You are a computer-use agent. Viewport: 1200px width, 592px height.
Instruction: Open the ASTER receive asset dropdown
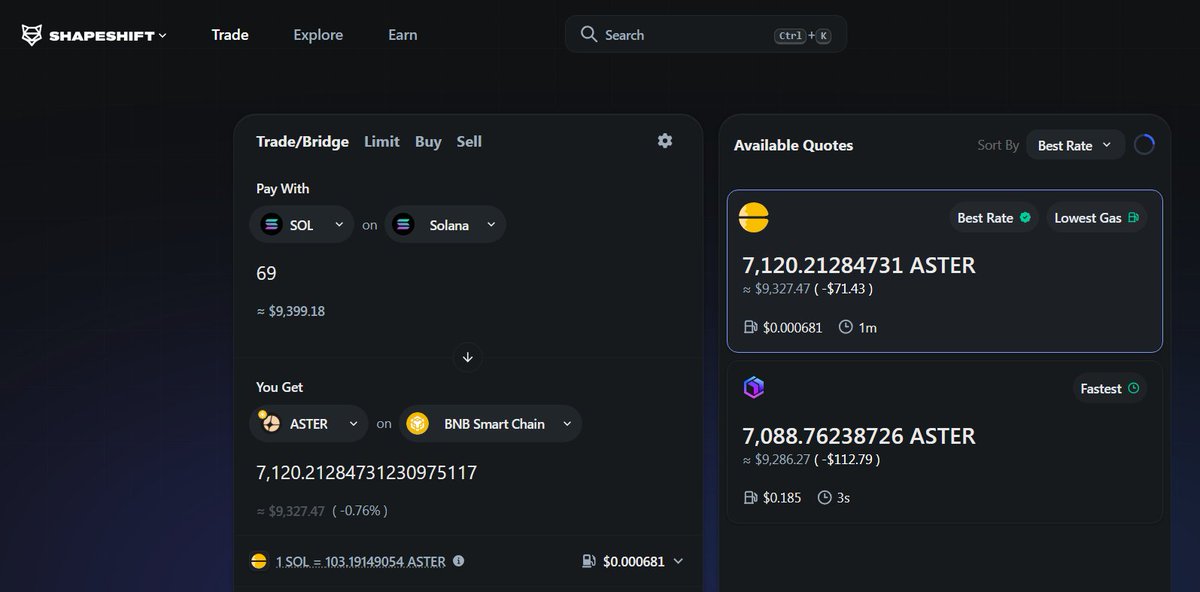[x=309, y=424]
